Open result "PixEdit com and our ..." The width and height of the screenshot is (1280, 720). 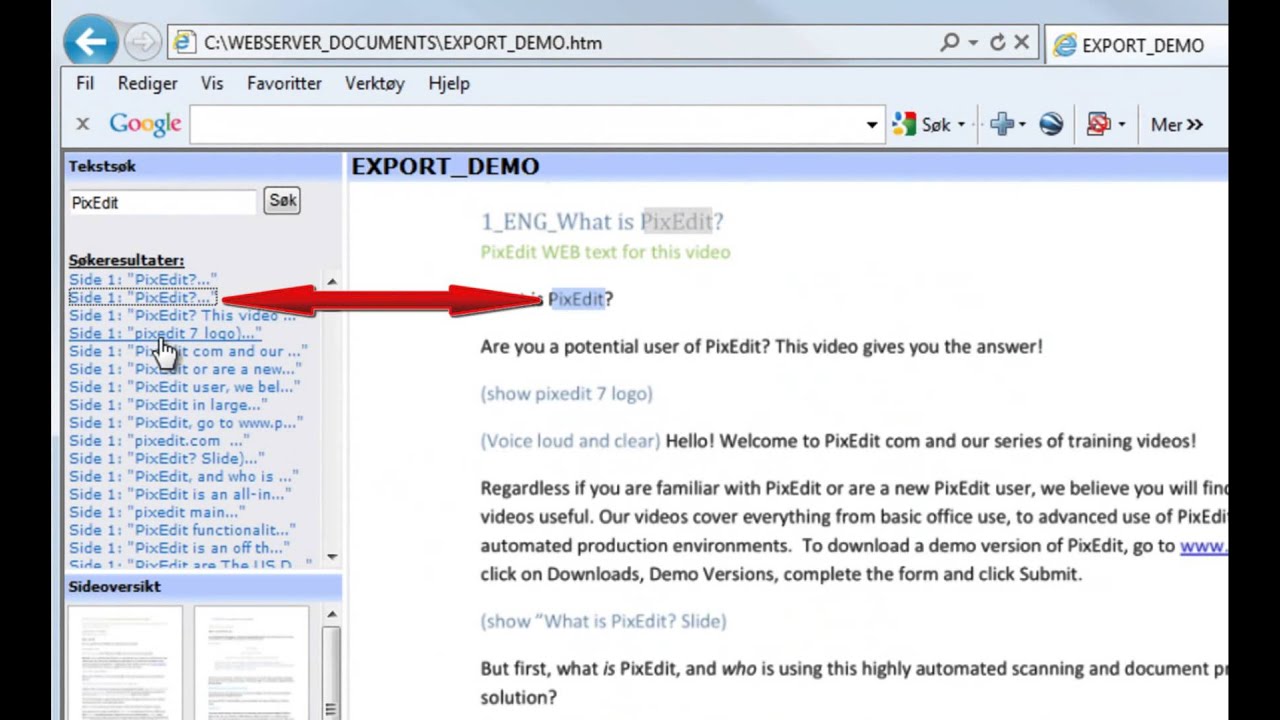(x=188, y=351)
